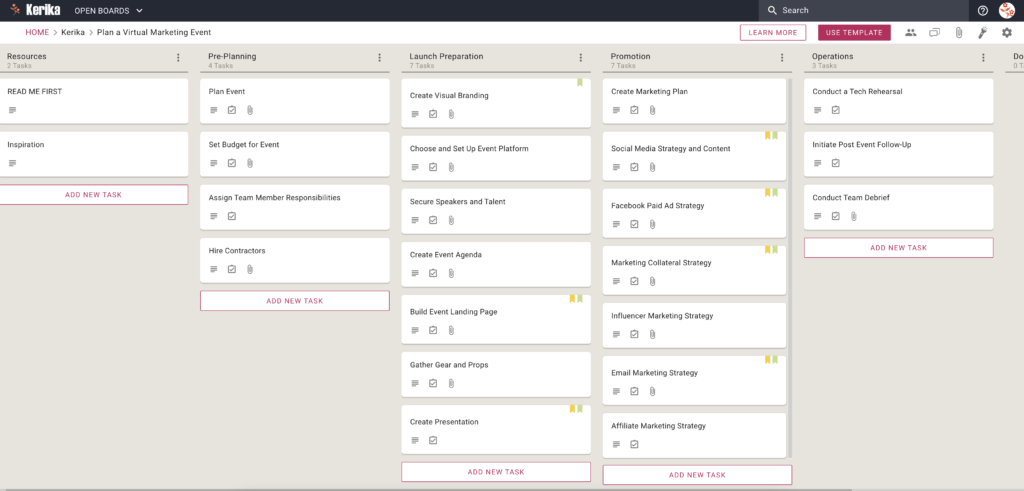This screenshot has height=491, width=1024.
Task: Open the OPEN BOARDS dropdown
Action: [108, 10]
